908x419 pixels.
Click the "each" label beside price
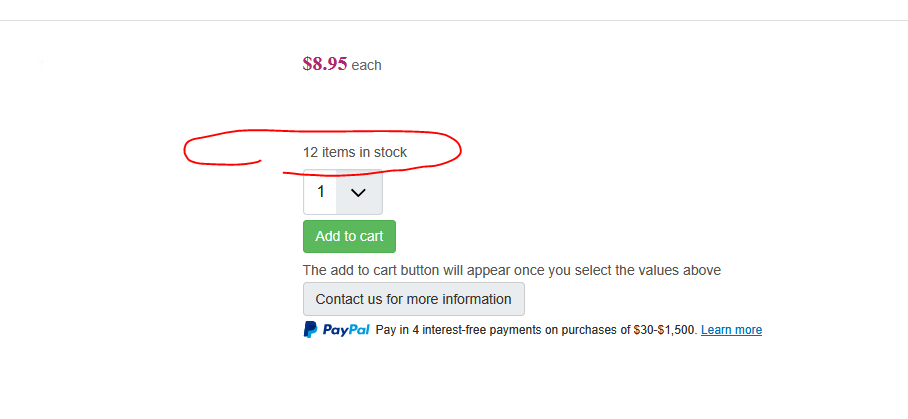click(367, 65)
